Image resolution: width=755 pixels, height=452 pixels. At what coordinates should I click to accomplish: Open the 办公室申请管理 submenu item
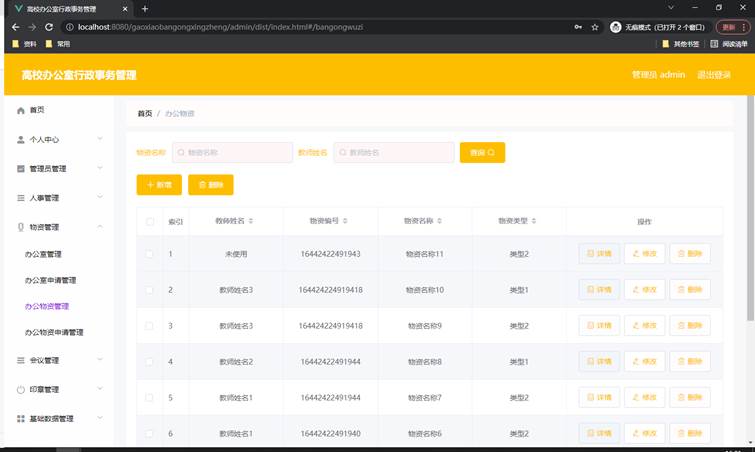(x=51, y=280)
